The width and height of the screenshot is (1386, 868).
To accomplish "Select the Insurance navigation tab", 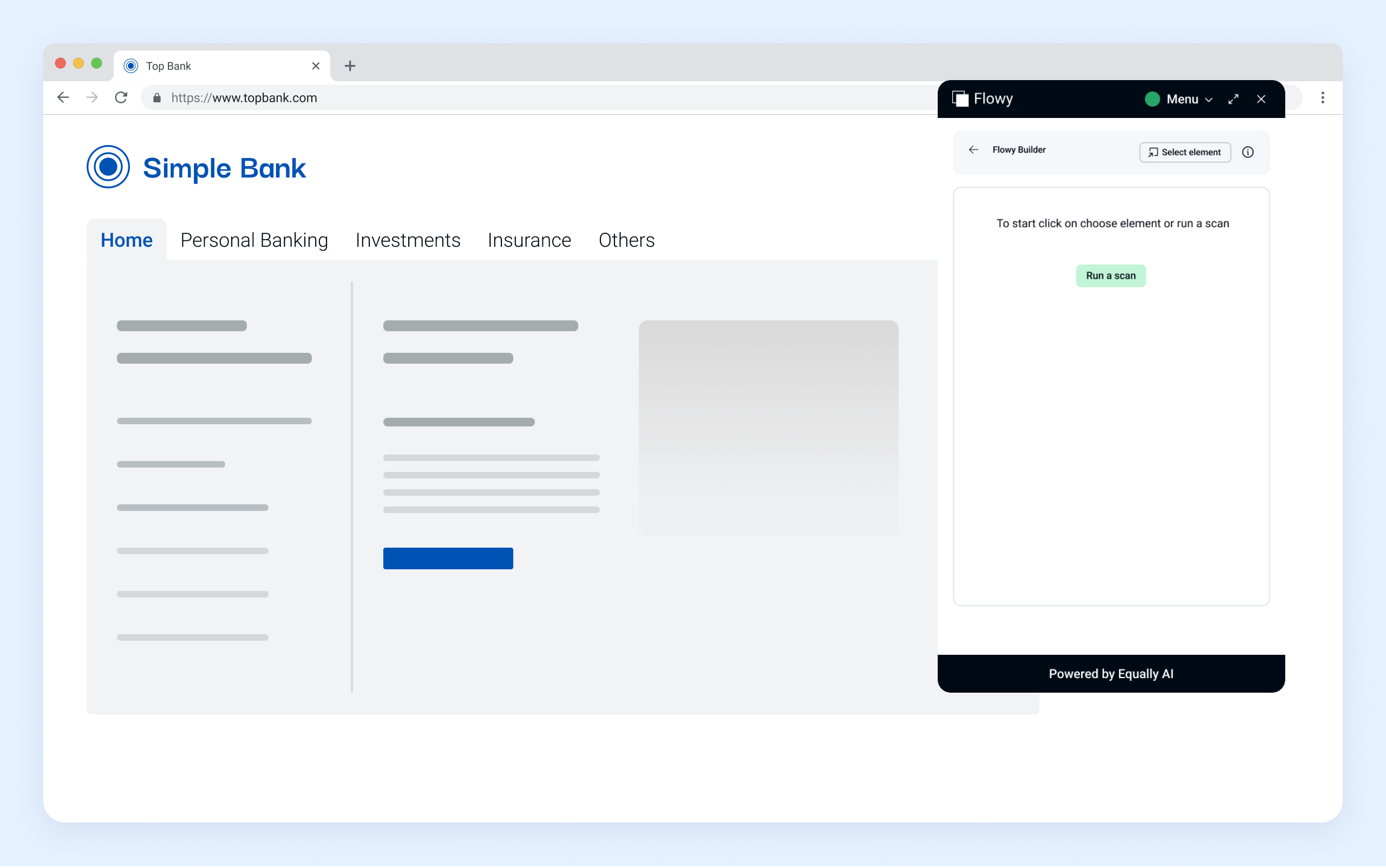I will click(x=529, y=240).
